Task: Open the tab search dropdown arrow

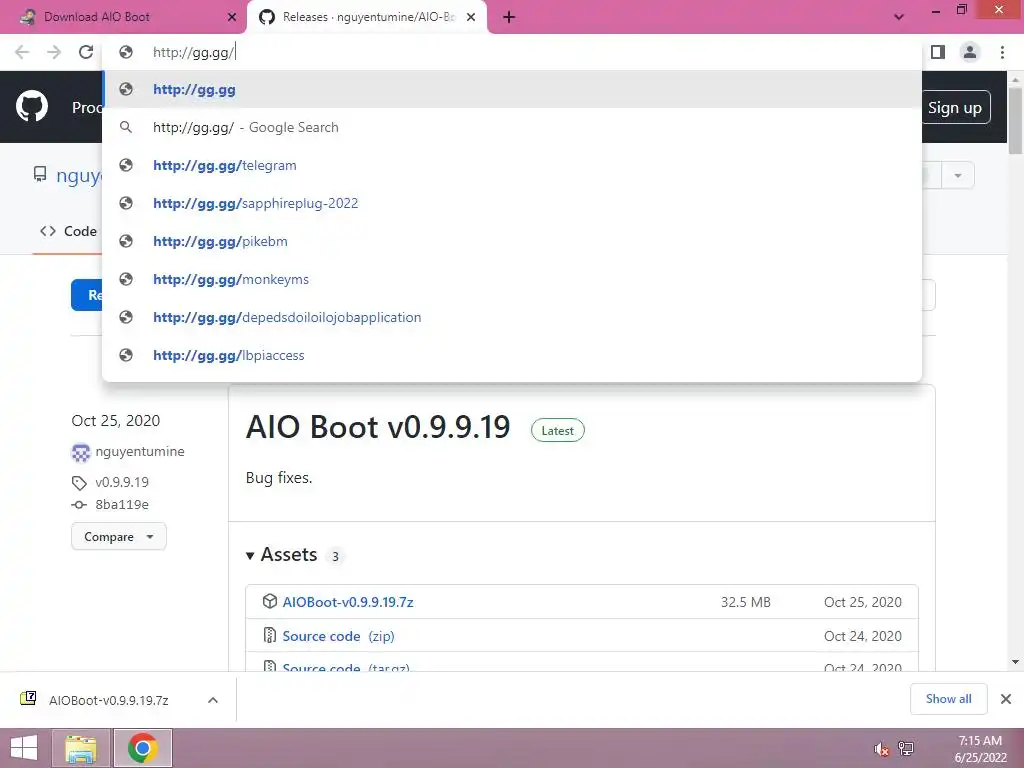Action: tap(899, 17)
